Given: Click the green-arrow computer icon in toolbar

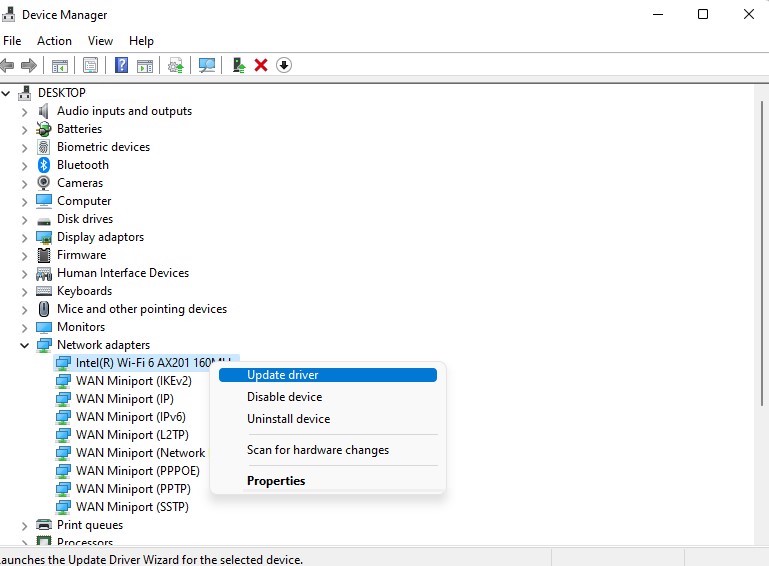Looking at the screenshot, I should pos(238,65).
